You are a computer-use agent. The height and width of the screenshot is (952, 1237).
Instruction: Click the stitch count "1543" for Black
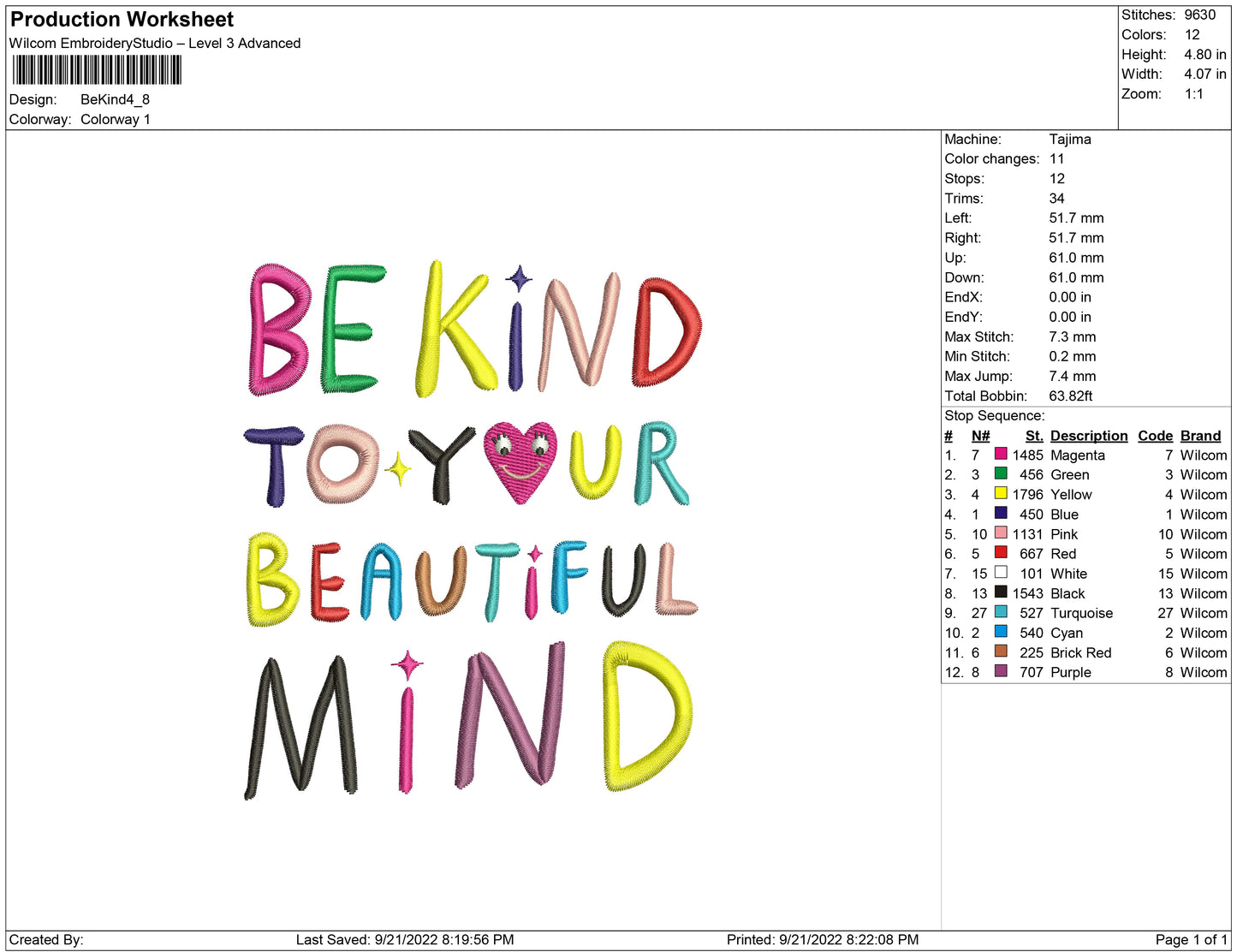tap(1027, 594)
